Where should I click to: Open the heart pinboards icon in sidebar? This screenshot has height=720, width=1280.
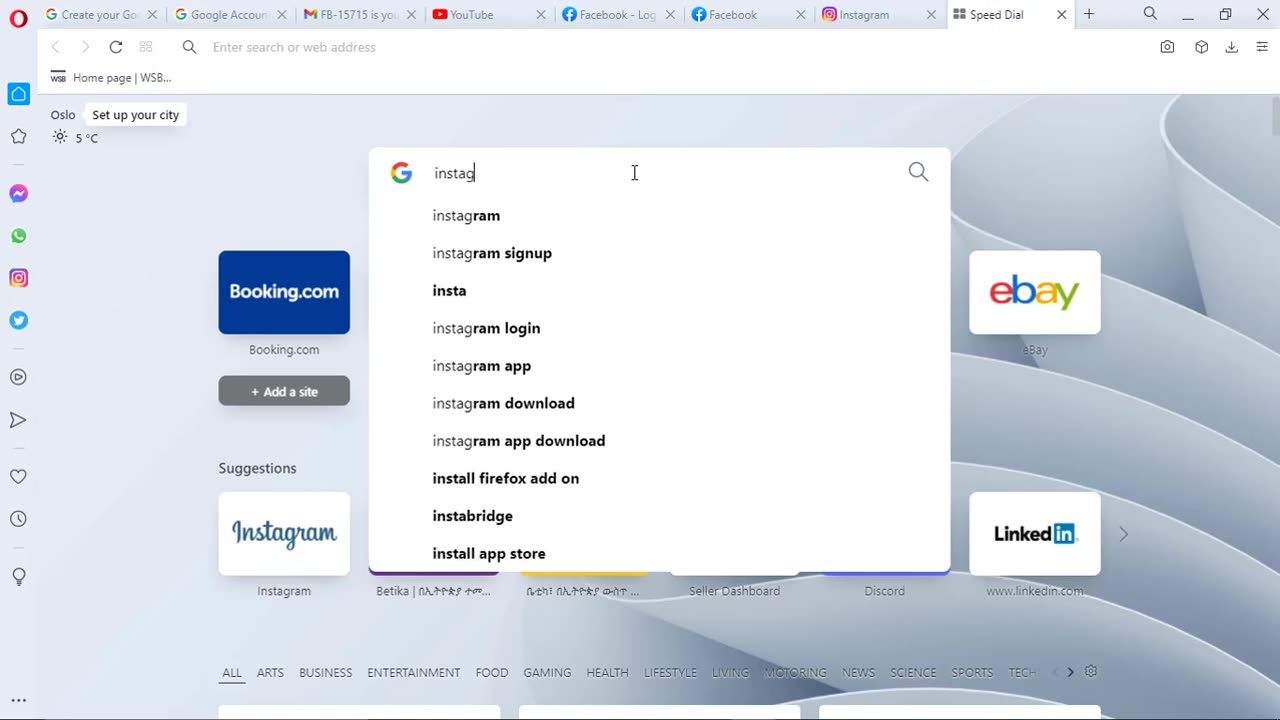click(18, 477)
